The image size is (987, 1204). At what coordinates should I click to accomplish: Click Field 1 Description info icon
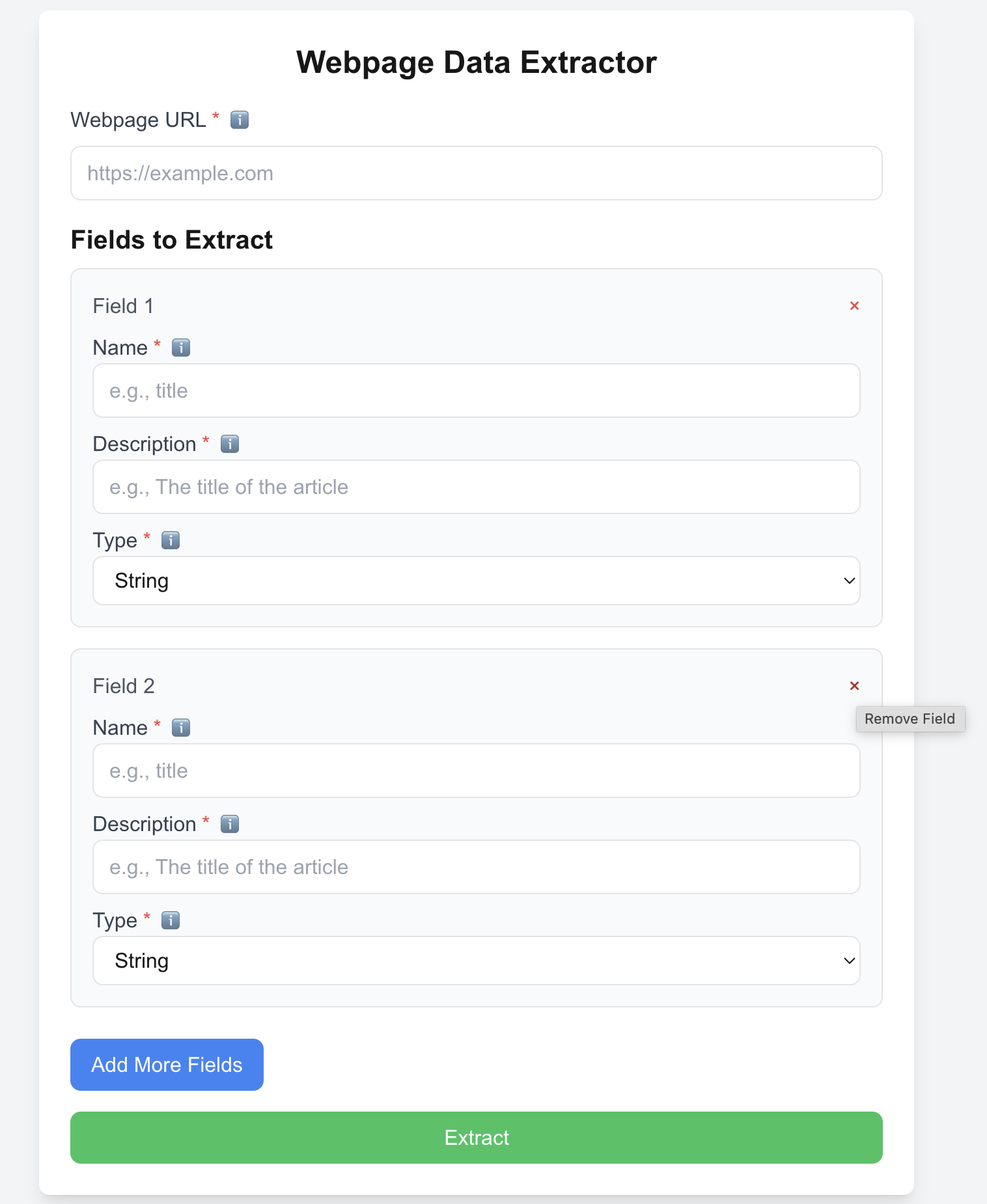[x=230, y=445]
